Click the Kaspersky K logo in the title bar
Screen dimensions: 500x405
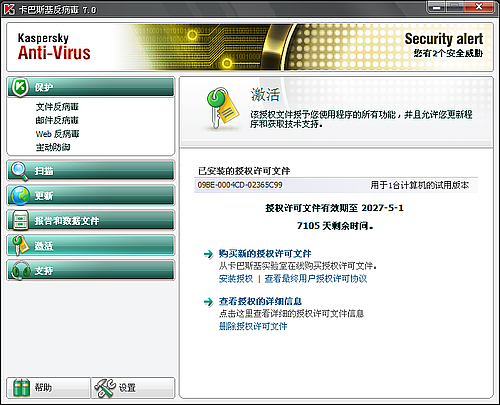(x=9, y=9)
